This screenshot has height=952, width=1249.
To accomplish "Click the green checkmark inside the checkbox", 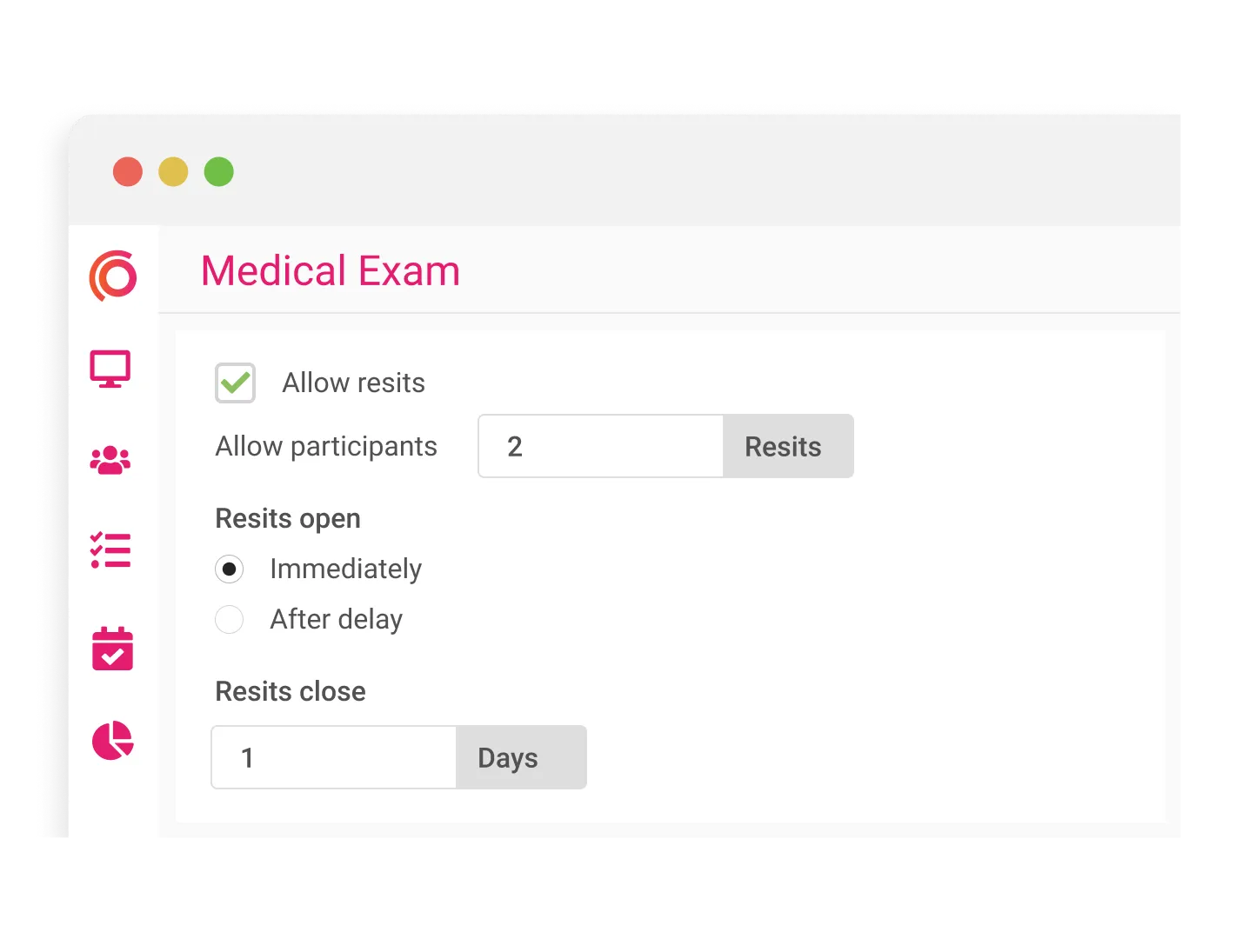I will [x=235, y=383].
